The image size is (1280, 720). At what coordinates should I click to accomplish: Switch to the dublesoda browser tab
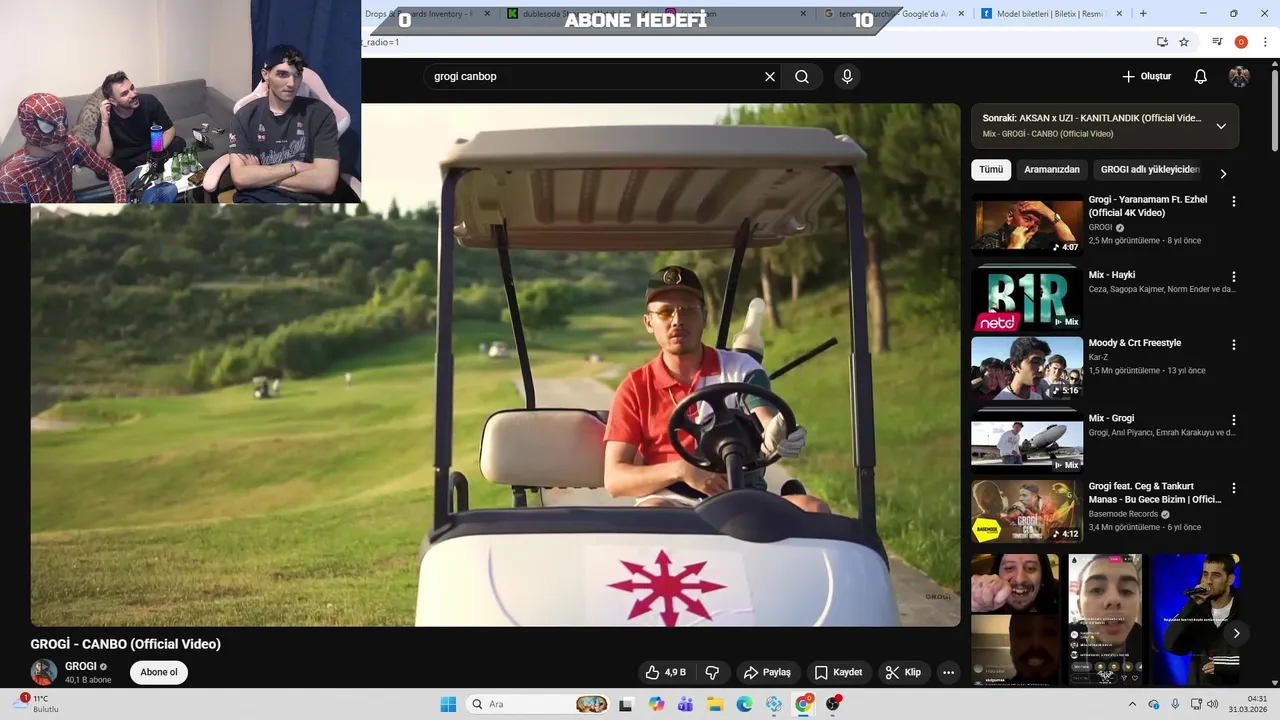click(x=575, y=14)
